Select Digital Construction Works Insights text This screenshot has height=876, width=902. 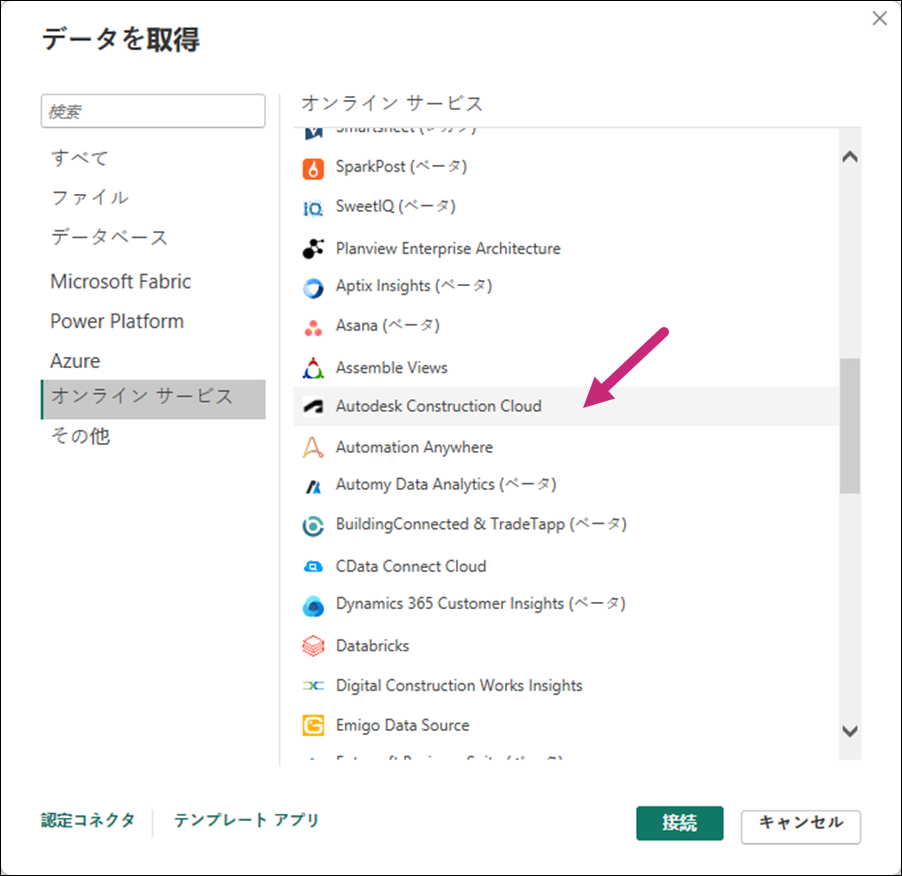point(459,686)
